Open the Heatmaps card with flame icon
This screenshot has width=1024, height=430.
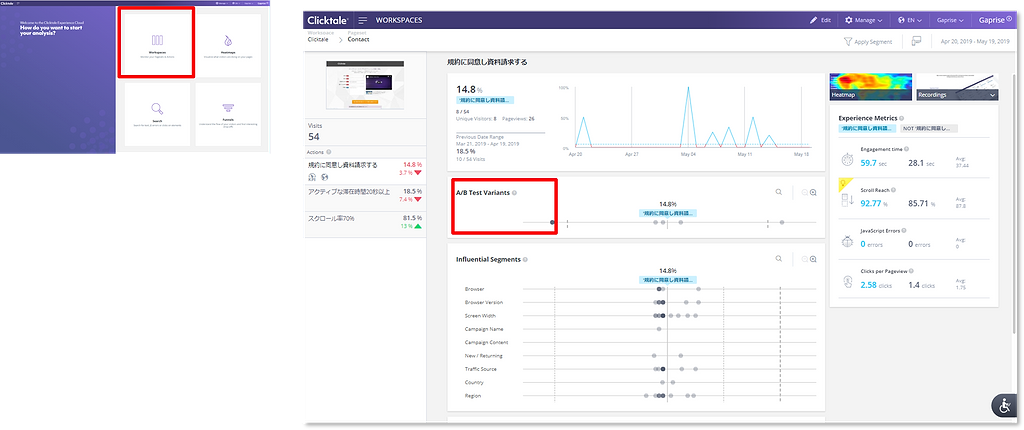[x=228, y=46]
